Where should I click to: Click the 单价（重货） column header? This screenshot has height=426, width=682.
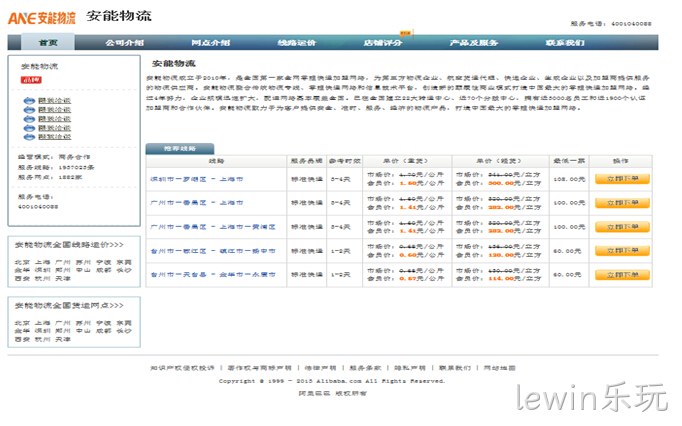[407, 161]
